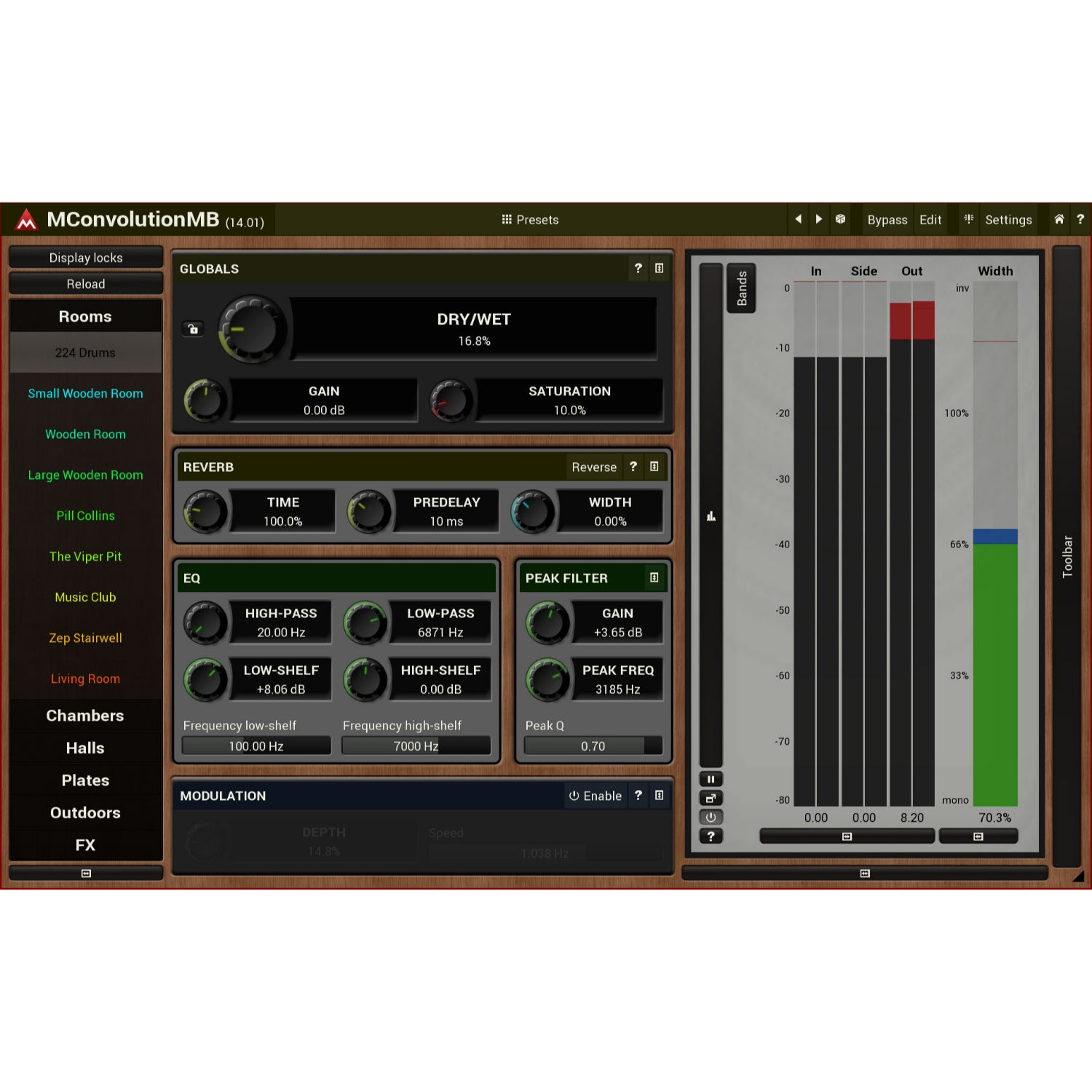Open the help question mark in title bar
The image size is (1092, 1092).
click(1080, 219)
